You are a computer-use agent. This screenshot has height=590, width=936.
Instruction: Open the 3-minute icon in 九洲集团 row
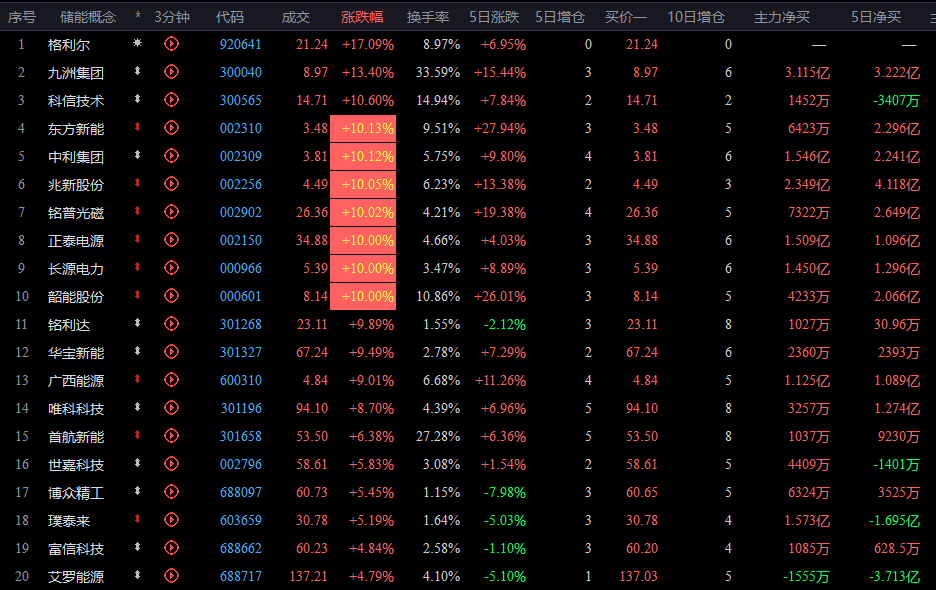point(171,72)
